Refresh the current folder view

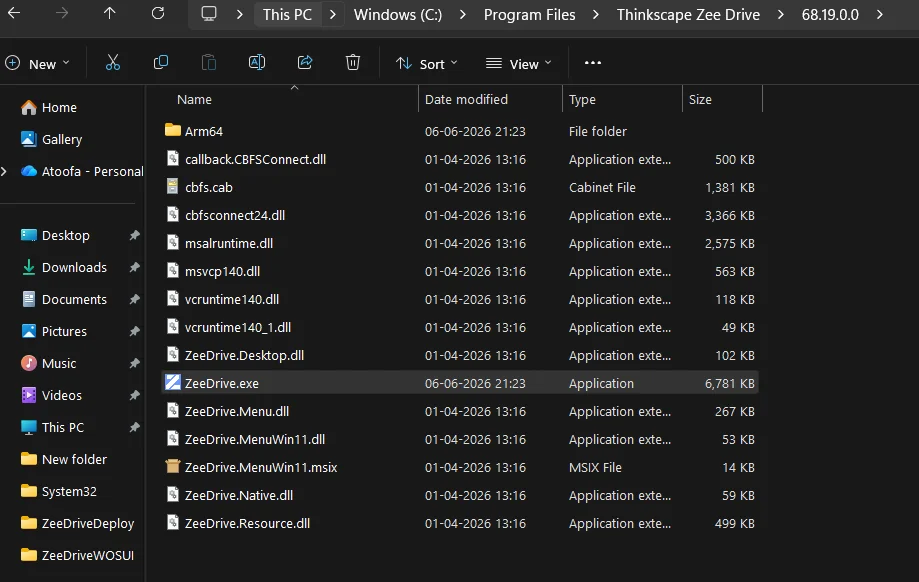158,13
